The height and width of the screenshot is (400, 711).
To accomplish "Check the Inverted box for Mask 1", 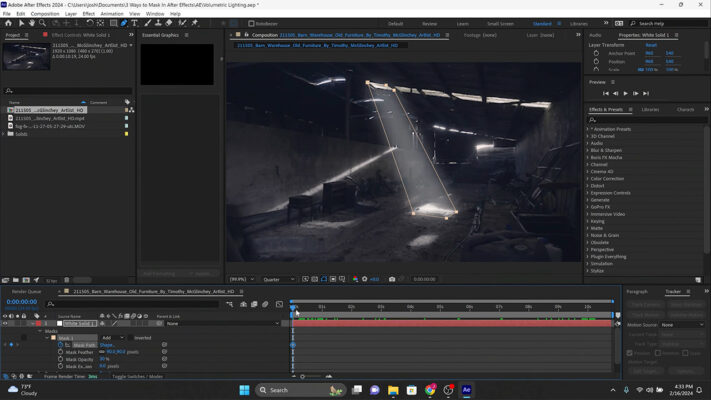I will tap(131, 338).
